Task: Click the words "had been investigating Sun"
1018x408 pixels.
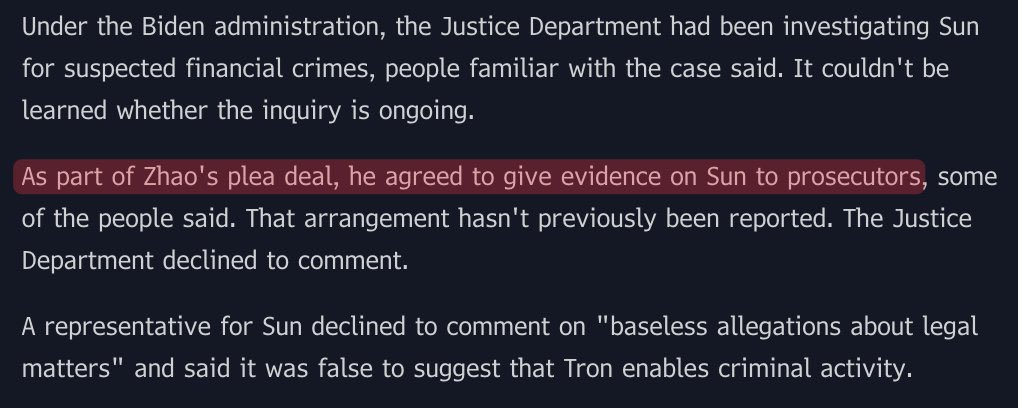Action: 825,27
